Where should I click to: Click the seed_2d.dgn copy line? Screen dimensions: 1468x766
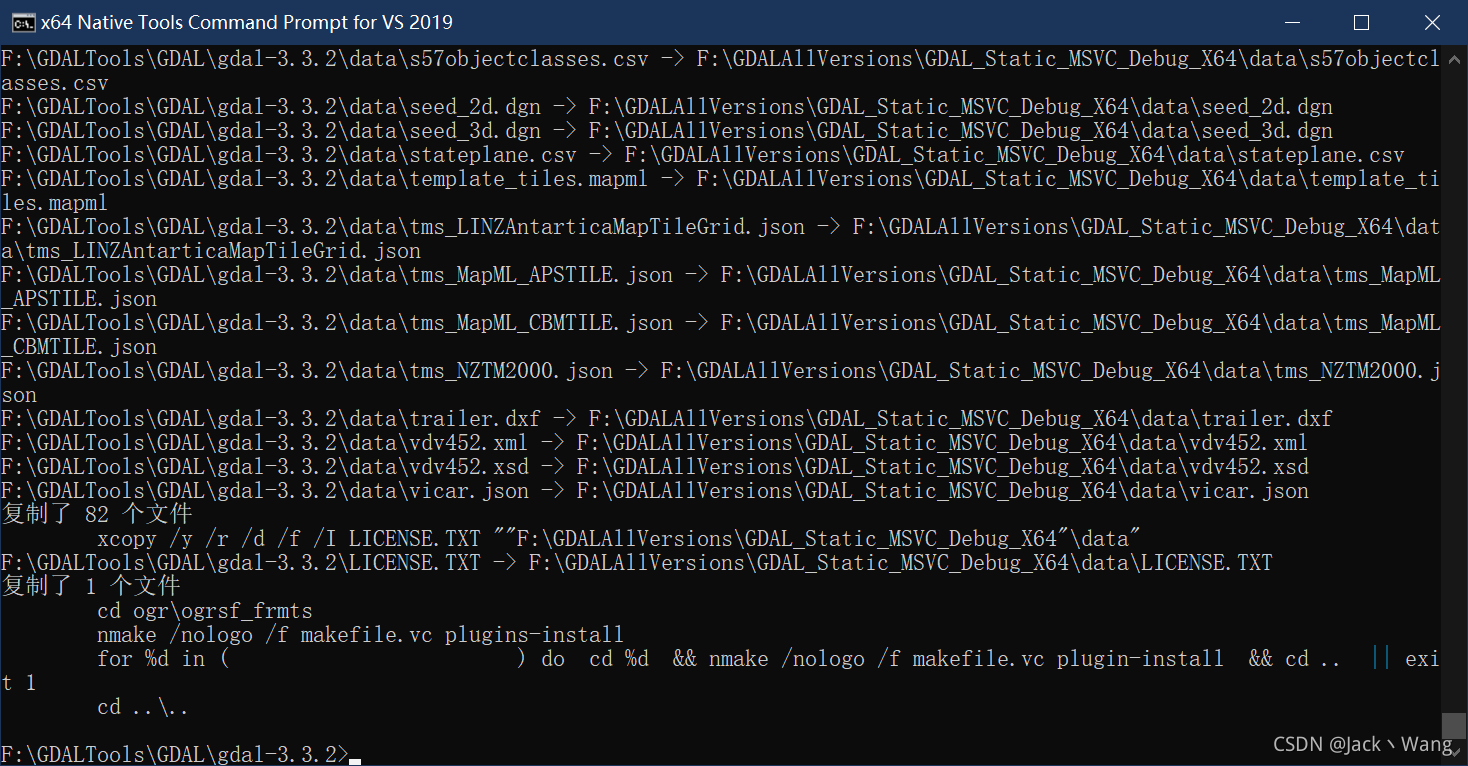[x=667, y=107]
